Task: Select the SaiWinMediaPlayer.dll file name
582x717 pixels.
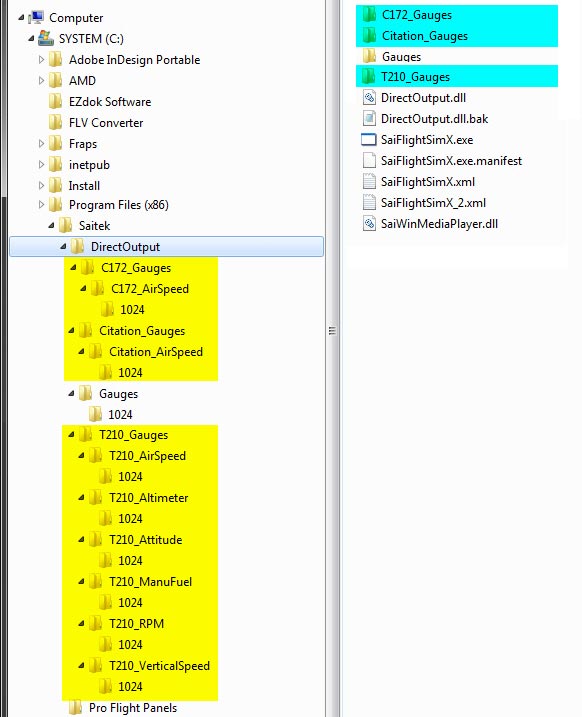Action: click(440, 224)
